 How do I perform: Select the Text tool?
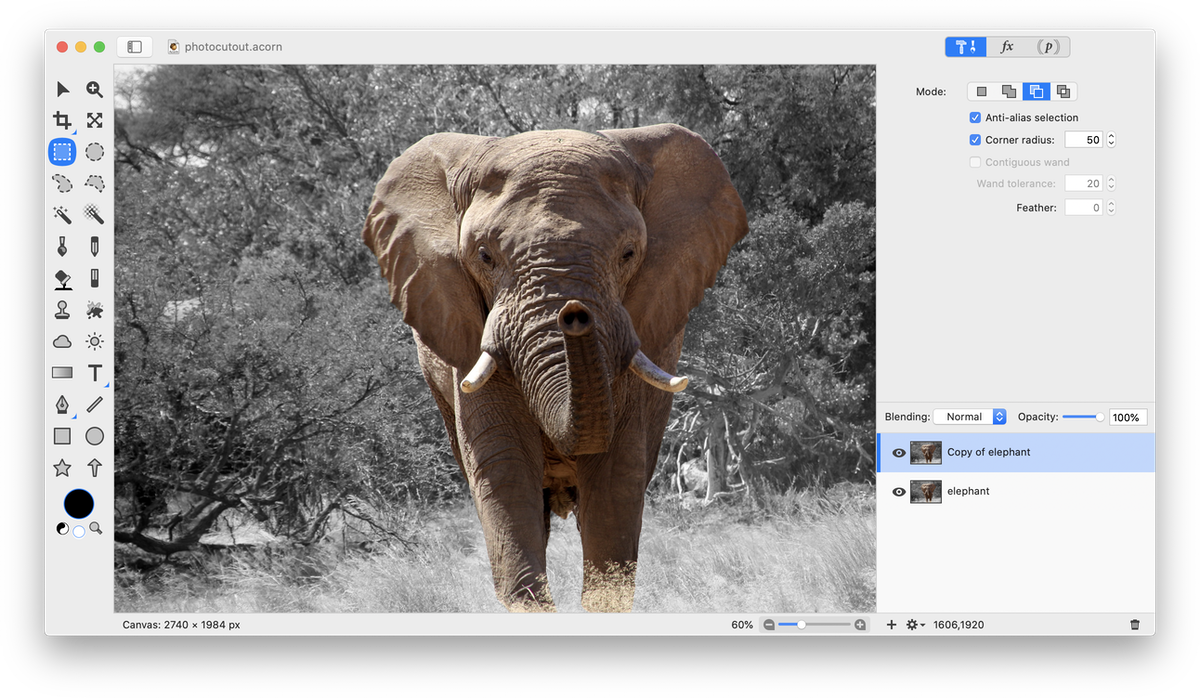pos(94,373)
